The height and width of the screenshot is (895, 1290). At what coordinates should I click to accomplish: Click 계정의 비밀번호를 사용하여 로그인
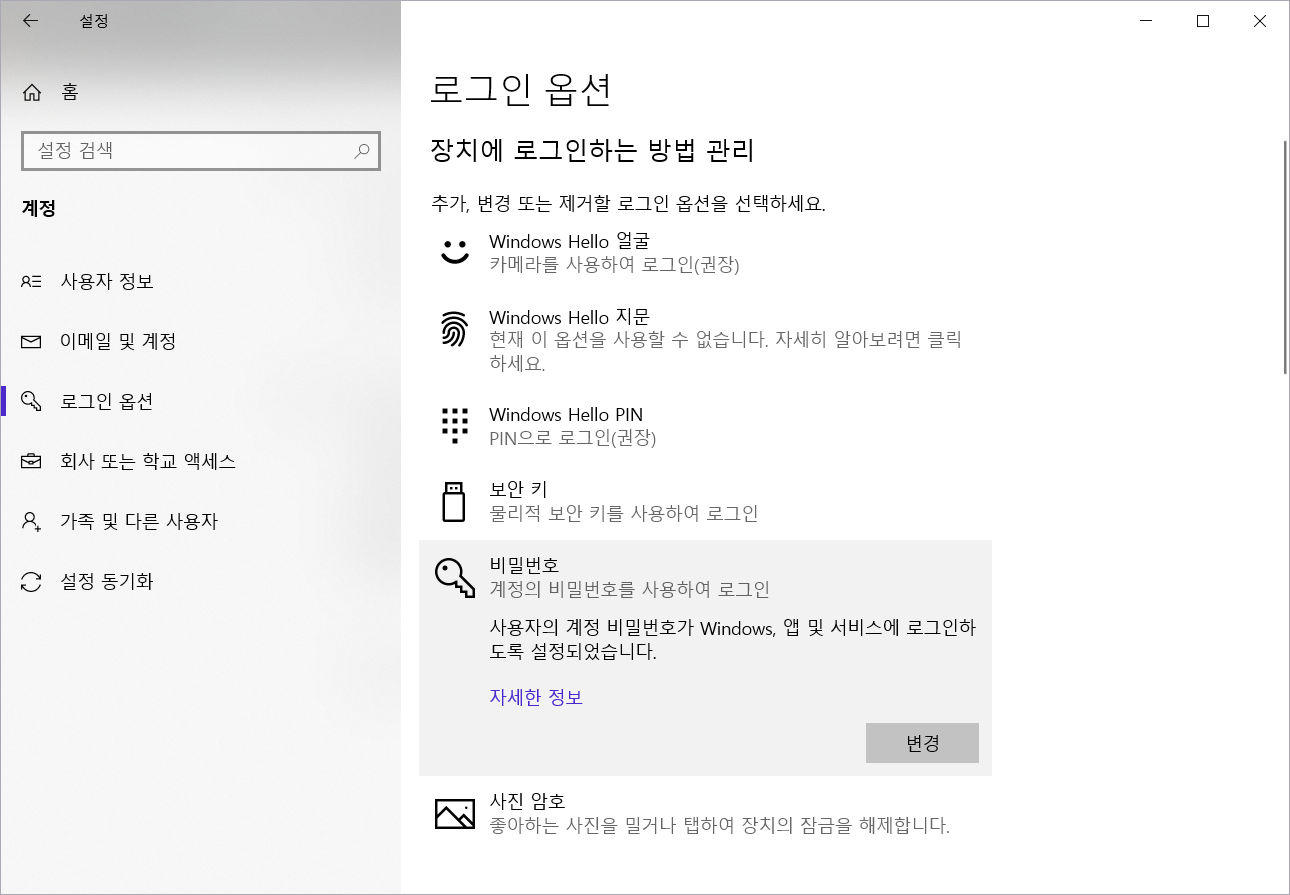point(629,590)
